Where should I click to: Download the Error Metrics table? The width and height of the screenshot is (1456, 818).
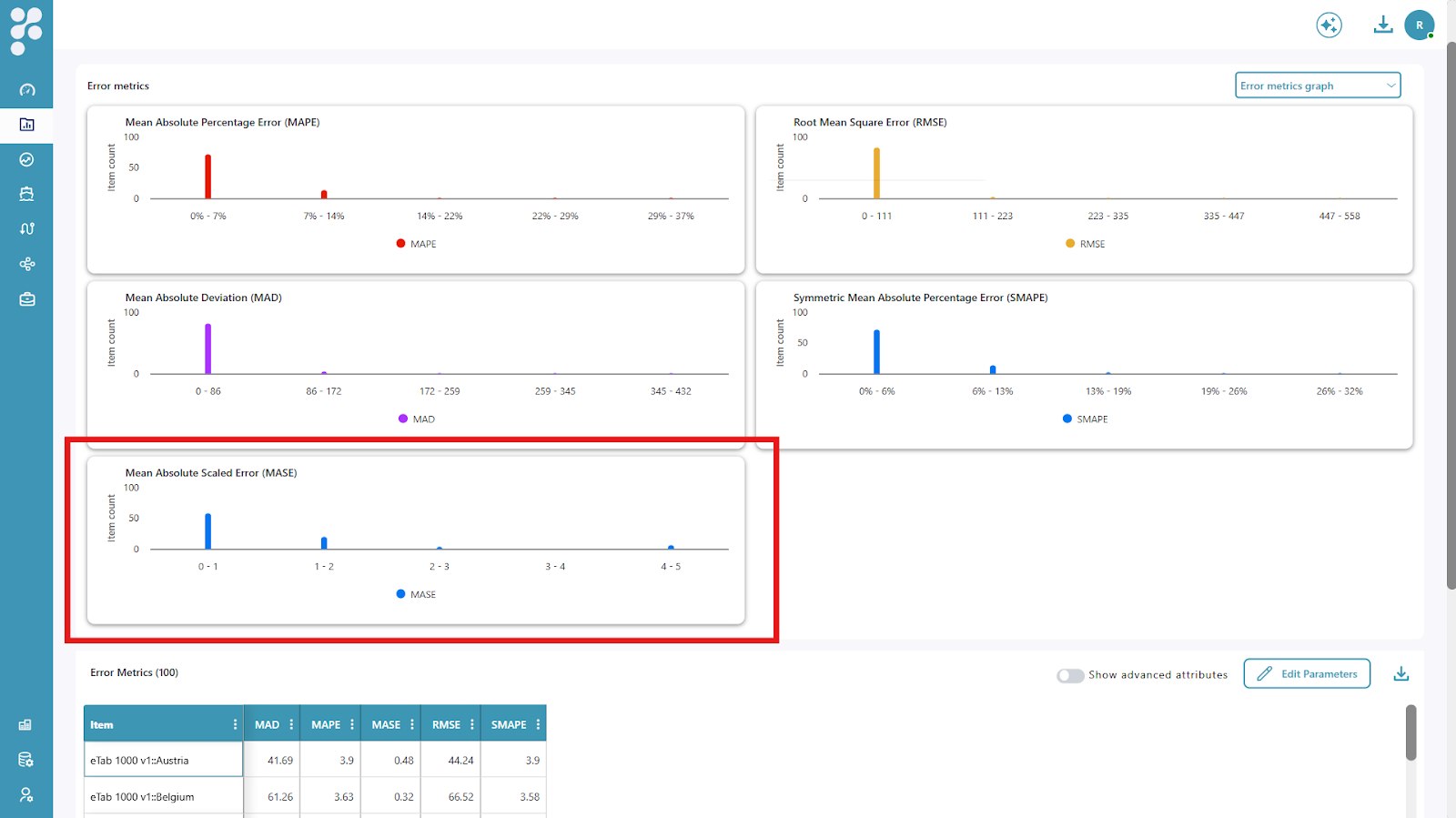pos(1400,673)
